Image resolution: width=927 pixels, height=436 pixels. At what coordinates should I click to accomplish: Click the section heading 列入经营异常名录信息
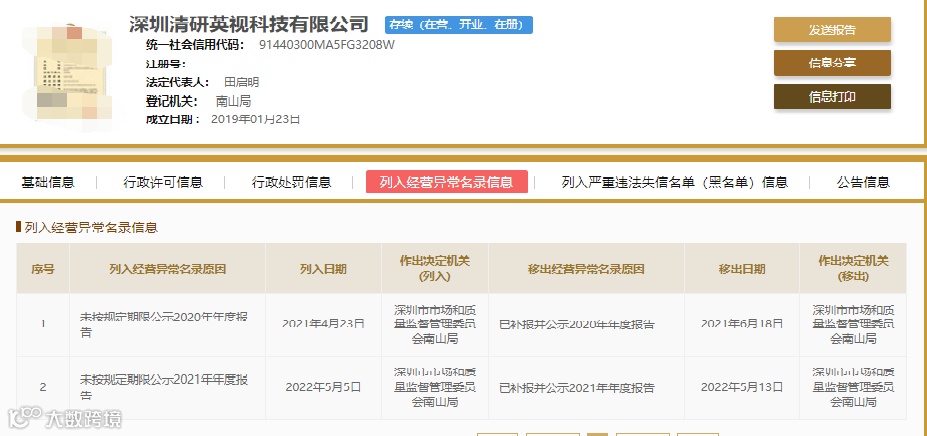pos(91,227)
